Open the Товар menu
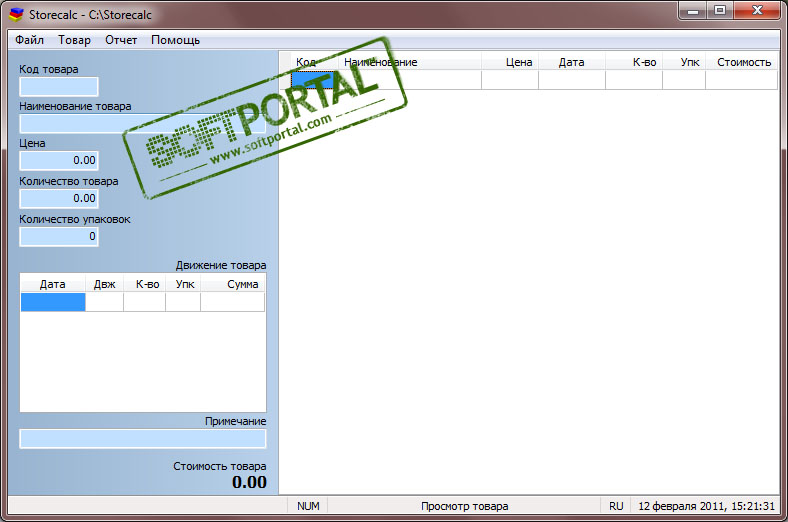Image resolution: width=788 pixels, height=522 pixels. tap(74, 40)
